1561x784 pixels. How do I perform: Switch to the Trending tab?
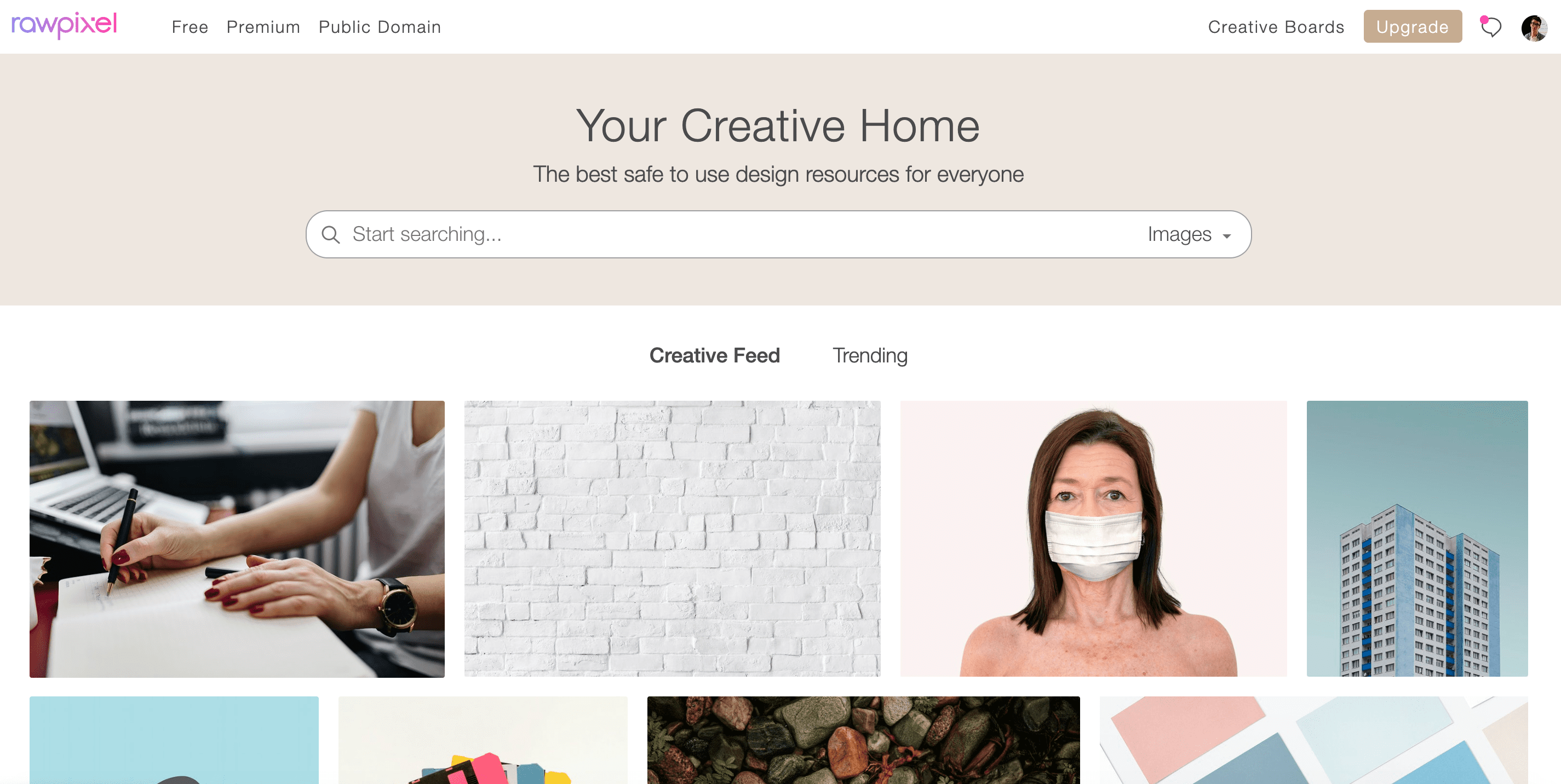point(870,355)
